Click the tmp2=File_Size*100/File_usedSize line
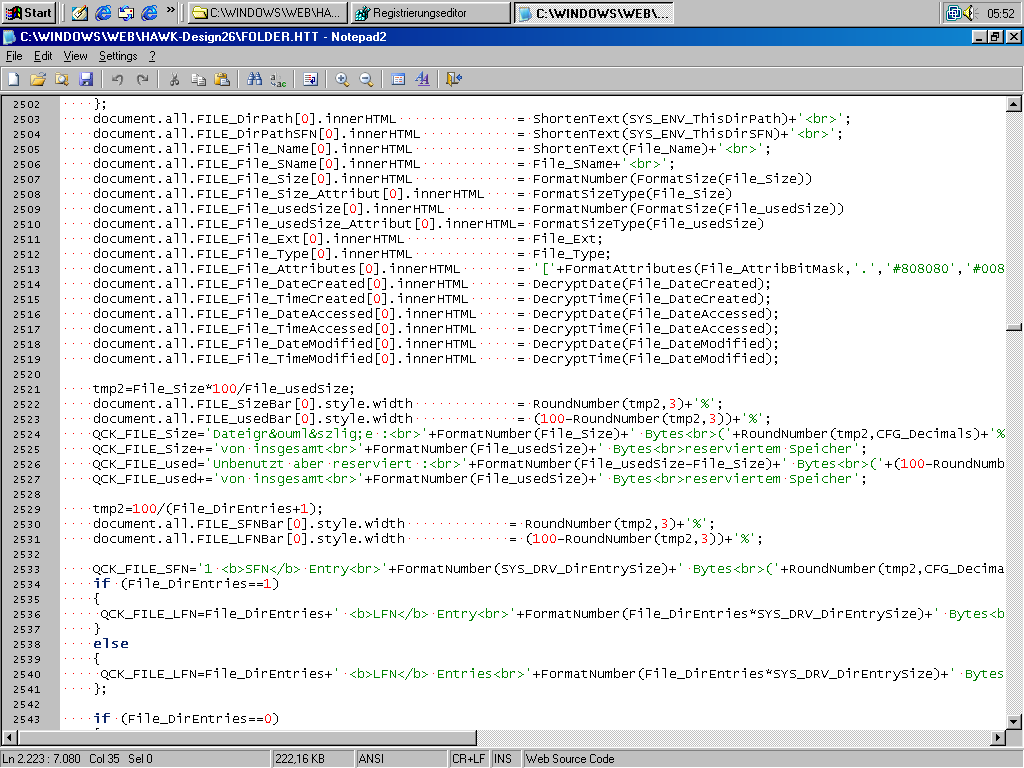1024x768 pixels. click(x=223, y=389)
